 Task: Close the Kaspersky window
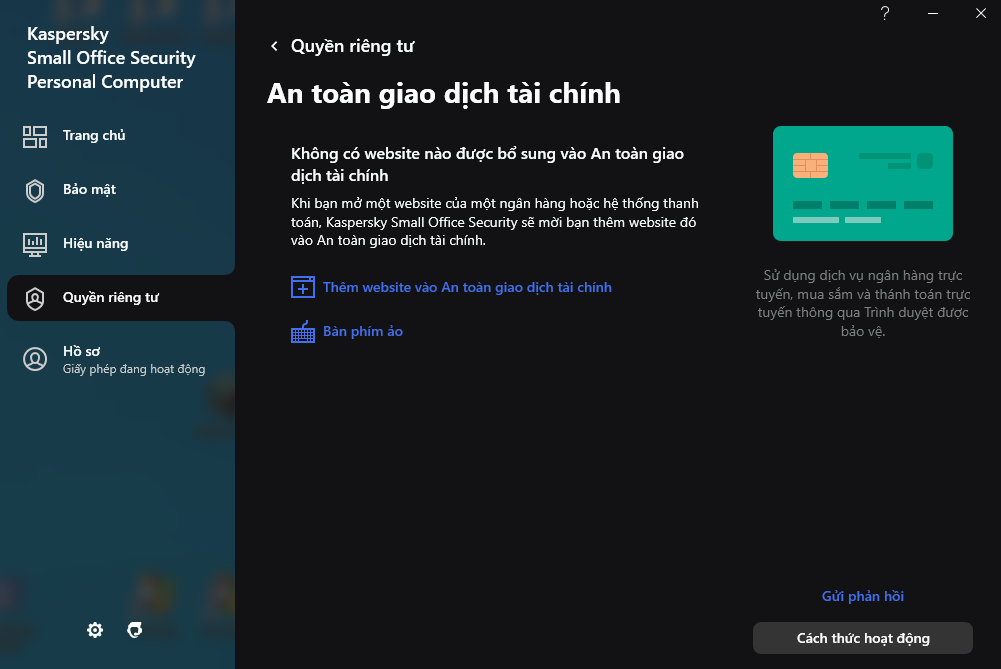[981, 13]
